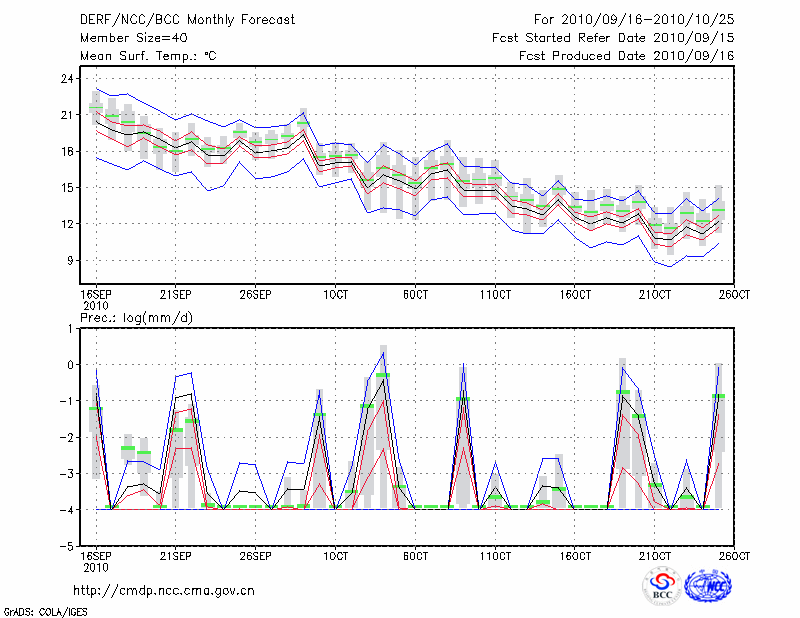Click −5 on the precipitation y-axis
Image resolution: width=800 pixels, height=618 pixels.
point(67,547)
